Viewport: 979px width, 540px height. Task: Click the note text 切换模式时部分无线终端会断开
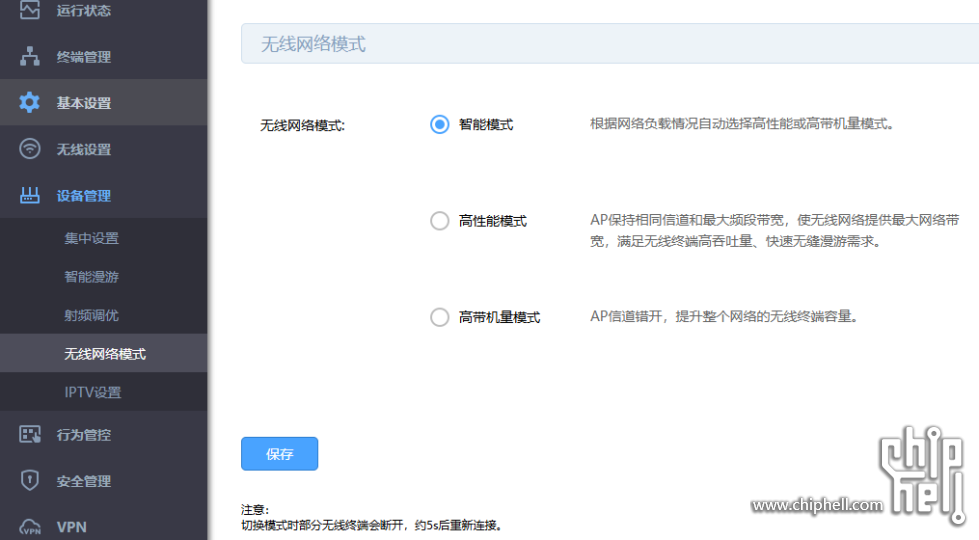tap(371, 525)
